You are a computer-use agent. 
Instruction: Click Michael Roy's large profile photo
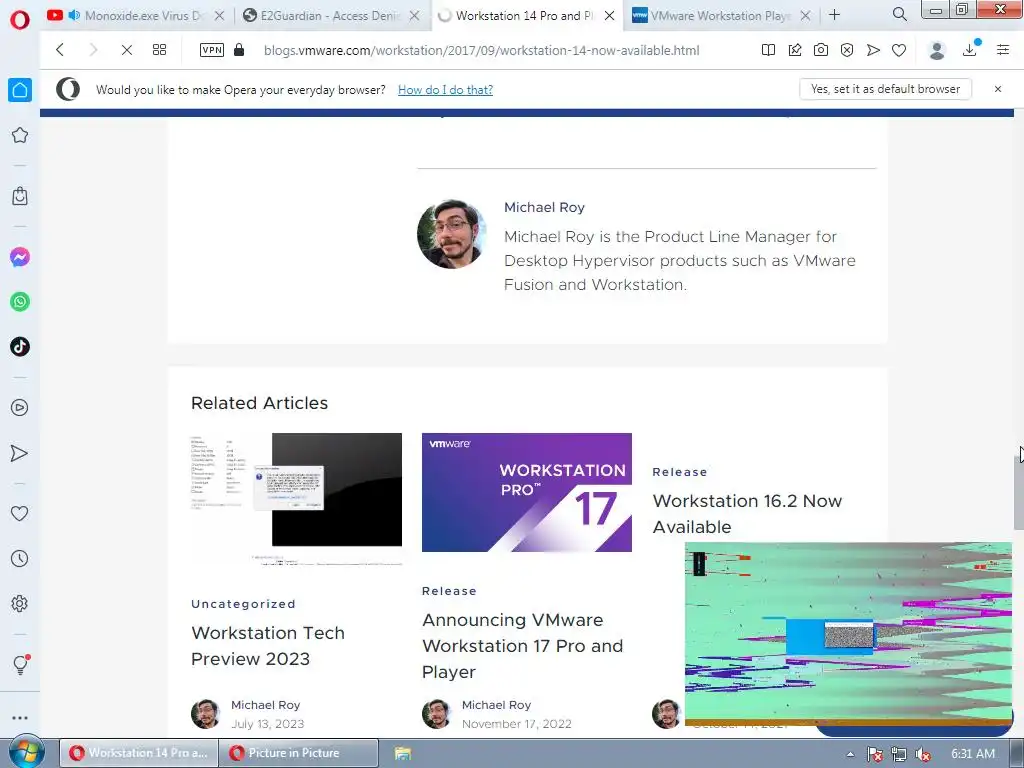tap(451, 234)
